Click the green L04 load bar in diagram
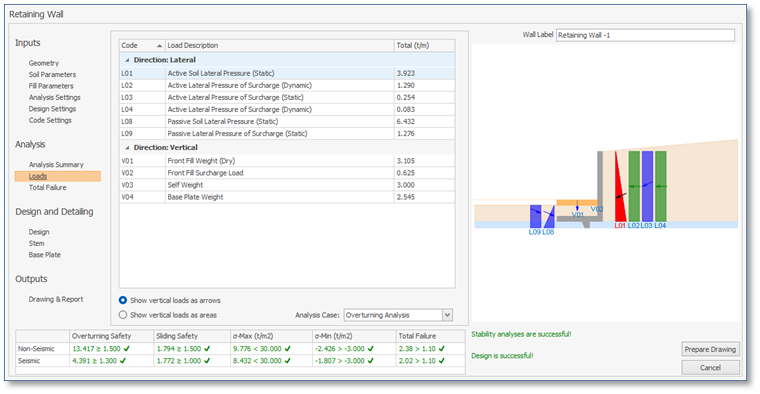760x394 pixels. point(661,187)
